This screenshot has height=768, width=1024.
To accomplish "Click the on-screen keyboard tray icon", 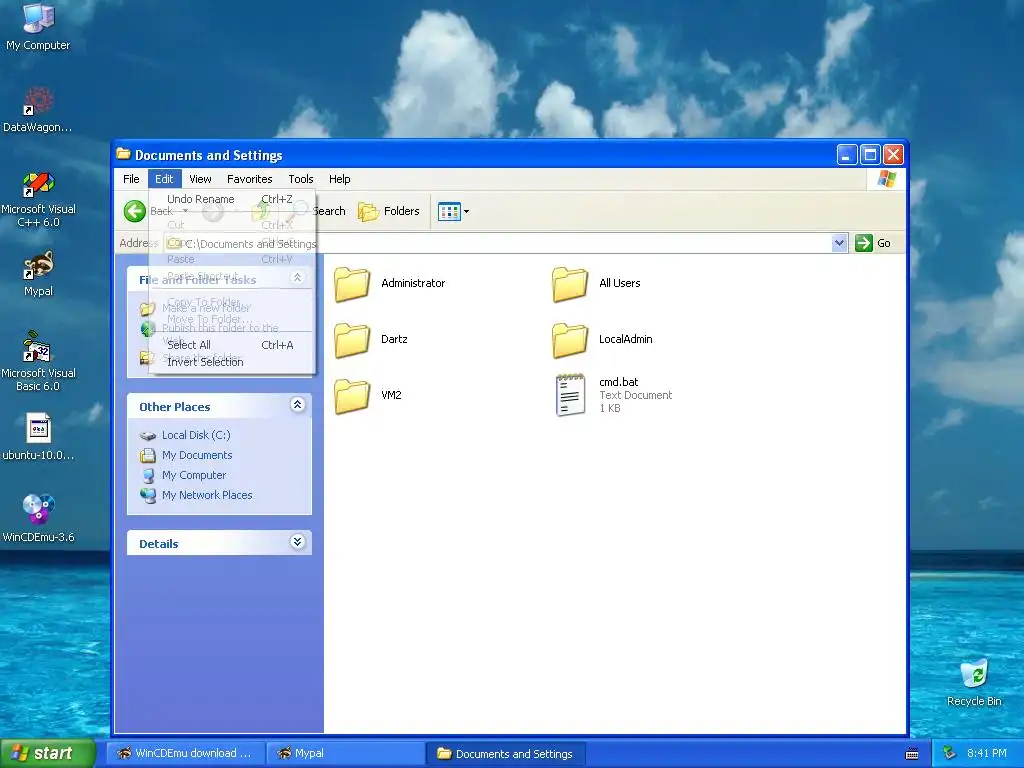I will (912, 754).
